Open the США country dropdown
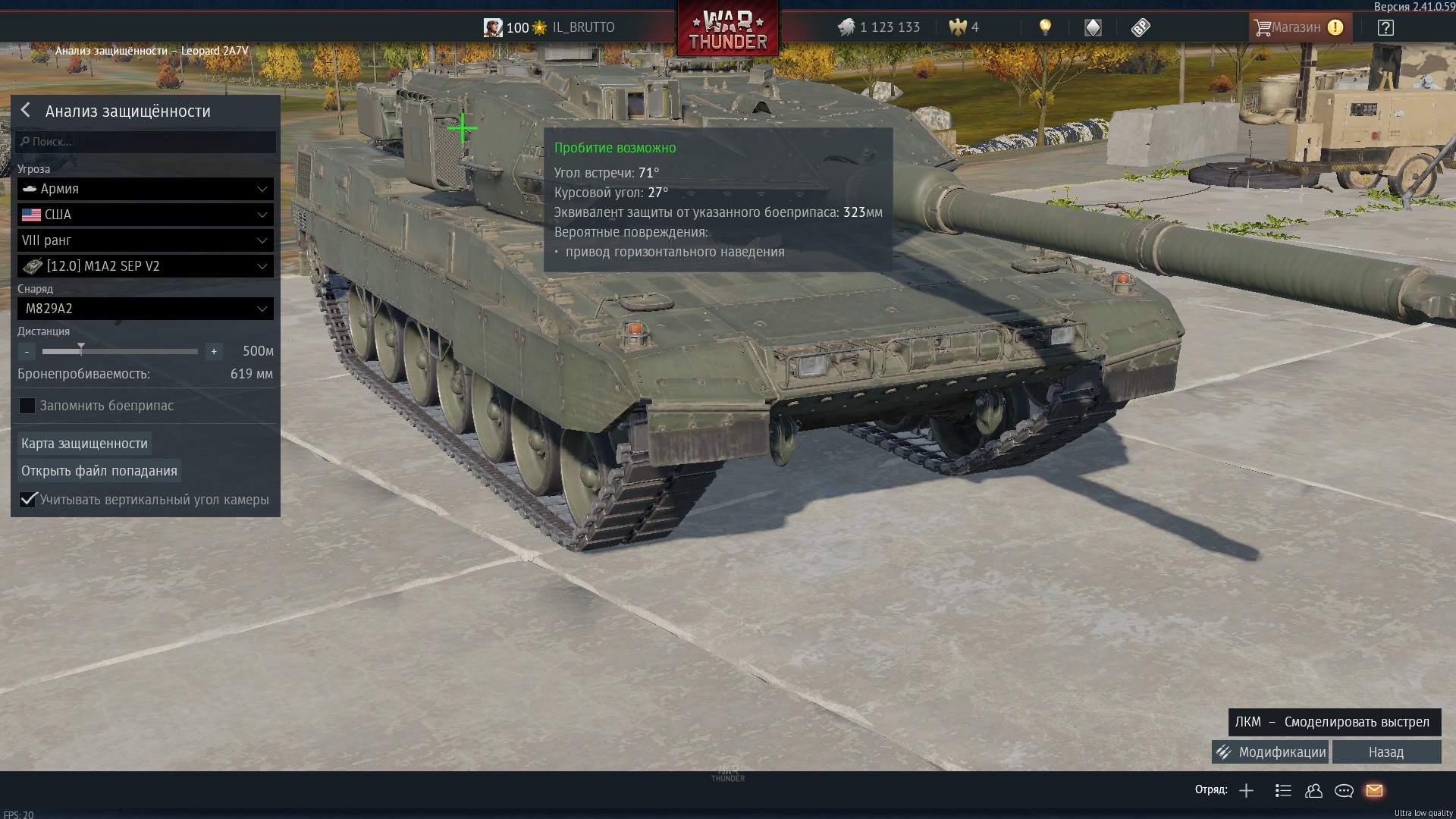Viewport: 1456px width, 819px height. point(146,215)
